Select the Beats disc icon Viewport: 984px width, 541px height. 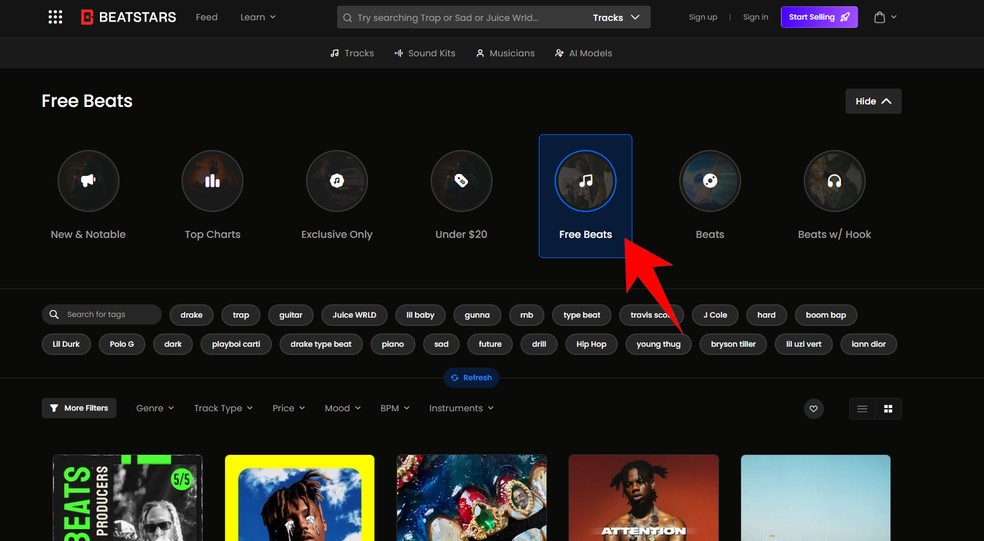pyautogui.click(x=710, y=181)
